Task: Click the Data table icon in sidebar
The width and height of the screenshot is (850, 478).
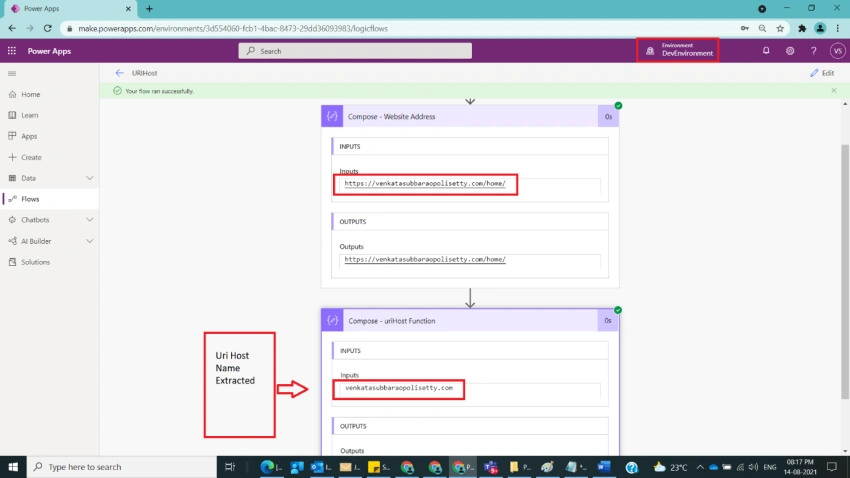Action: pyautogui.click(x=12, y=178)
